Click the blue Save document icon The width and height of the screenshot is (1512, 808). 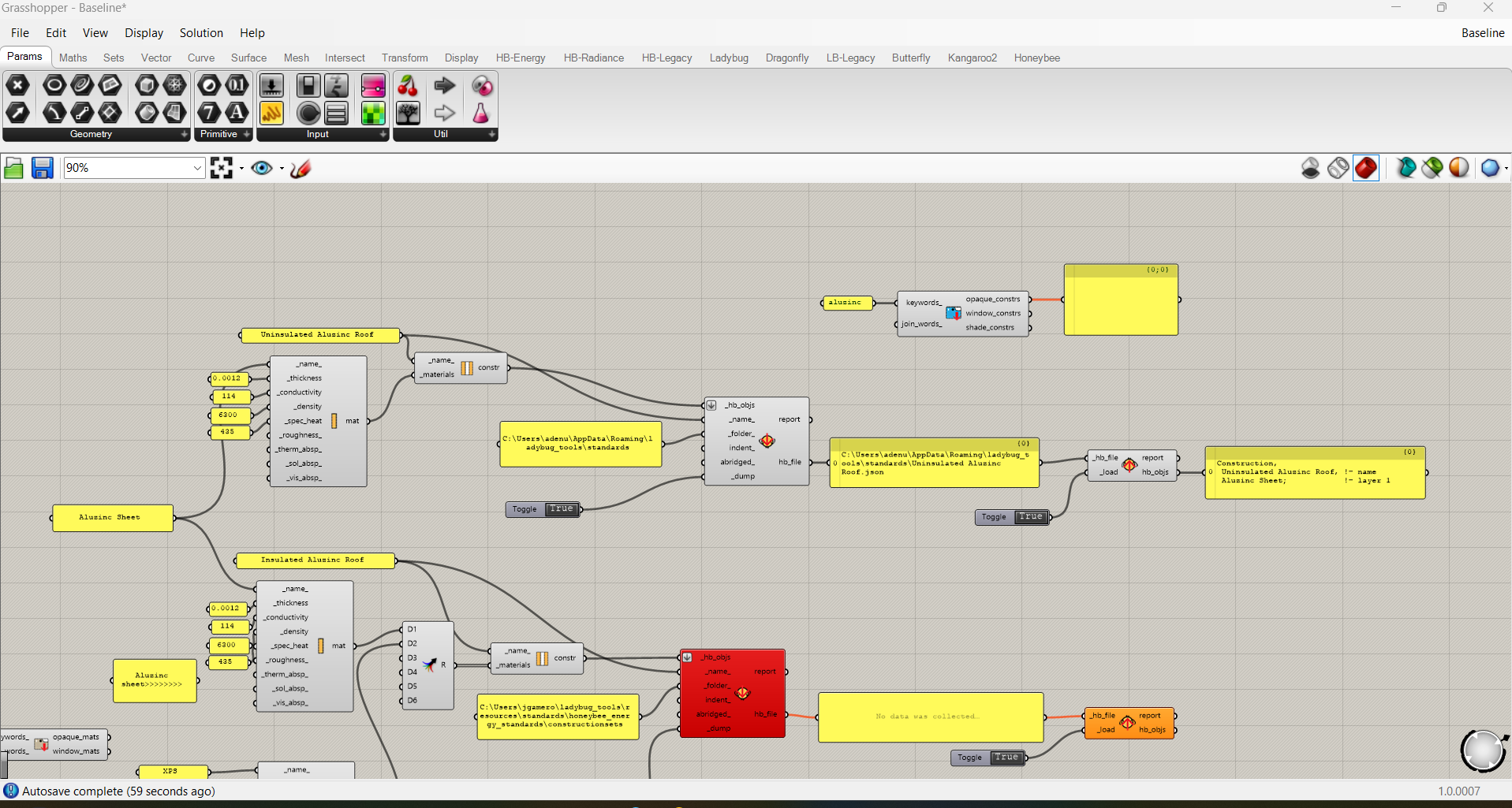pyautogui.click(x=42, y=168)
